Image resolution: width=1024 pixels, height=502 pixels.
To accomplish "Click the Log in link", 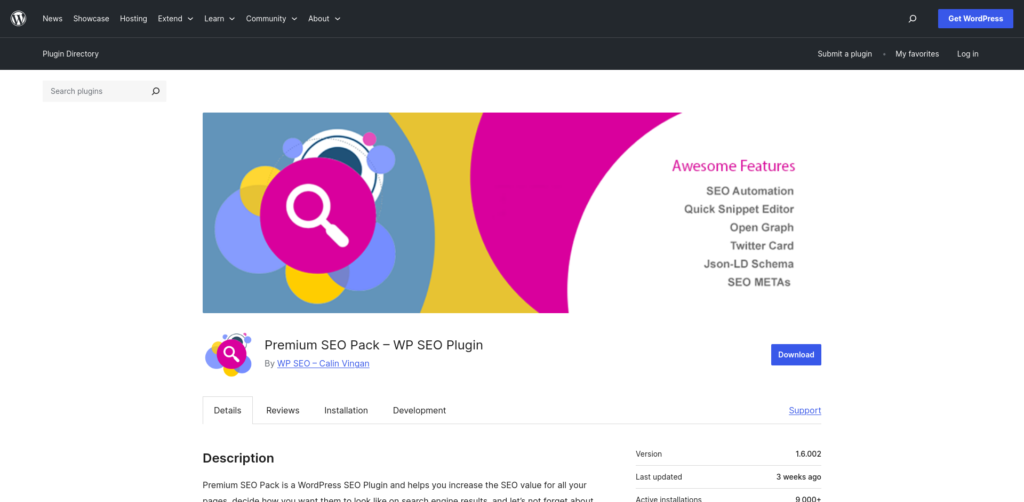I will 967,54.
